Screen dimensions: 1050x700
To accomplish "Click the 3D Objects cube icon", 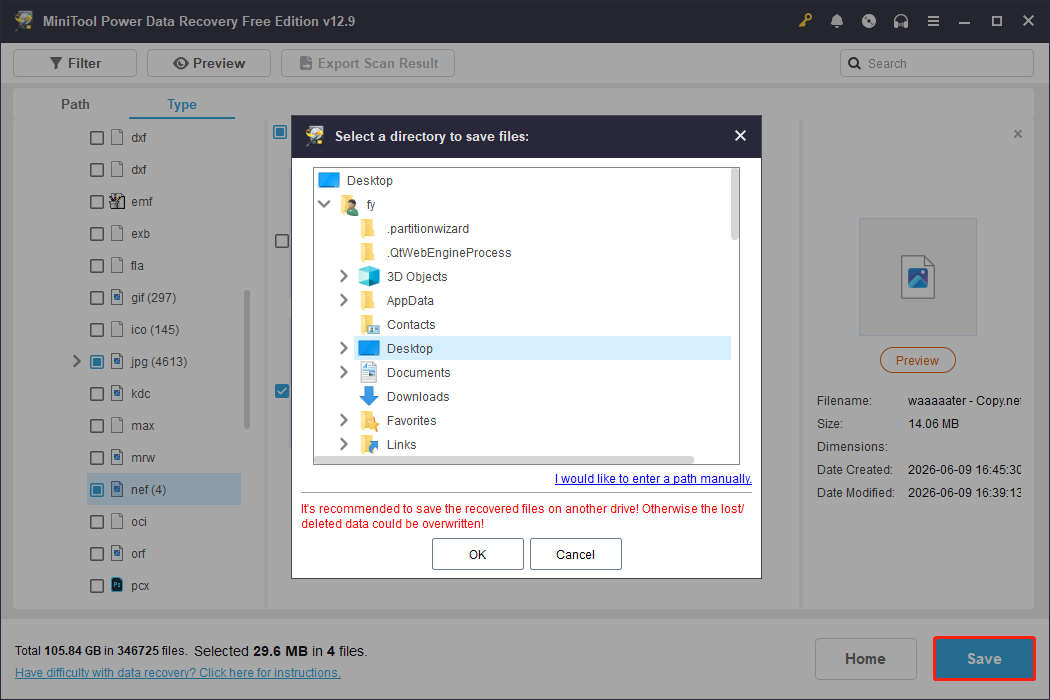I will coord(369,276).
